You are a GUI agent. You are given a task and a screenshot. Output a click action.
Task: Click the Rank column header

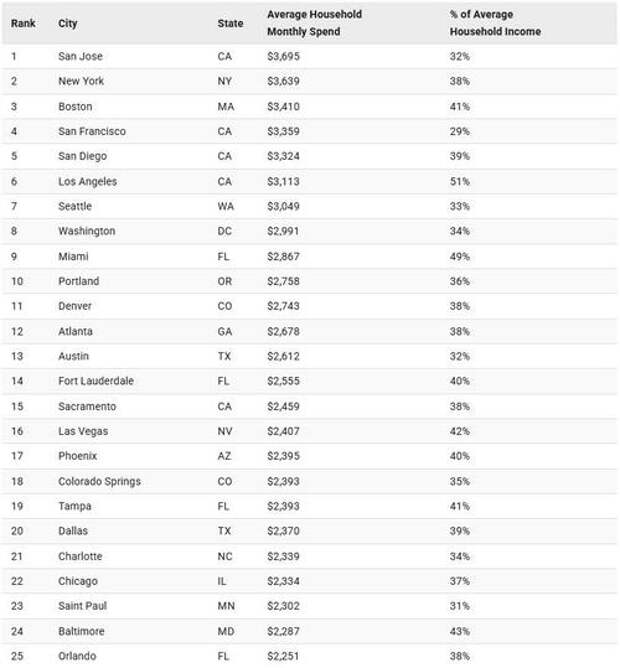(23, 23)
